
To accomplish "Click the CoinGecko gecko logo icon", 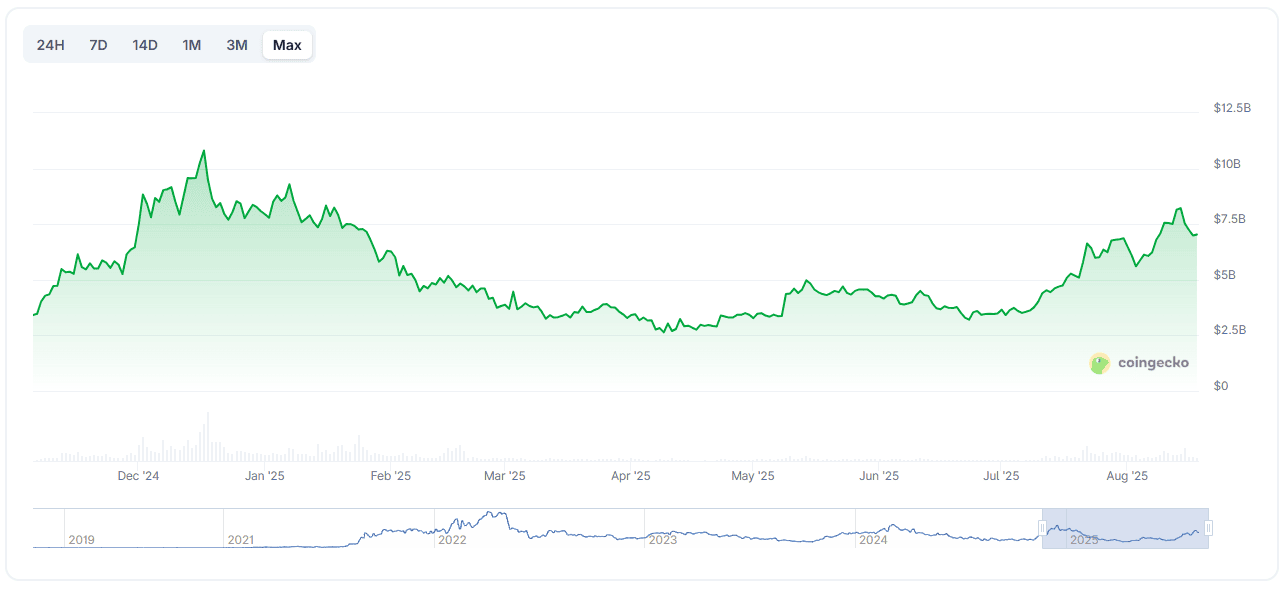I will tap(1100, 363).
